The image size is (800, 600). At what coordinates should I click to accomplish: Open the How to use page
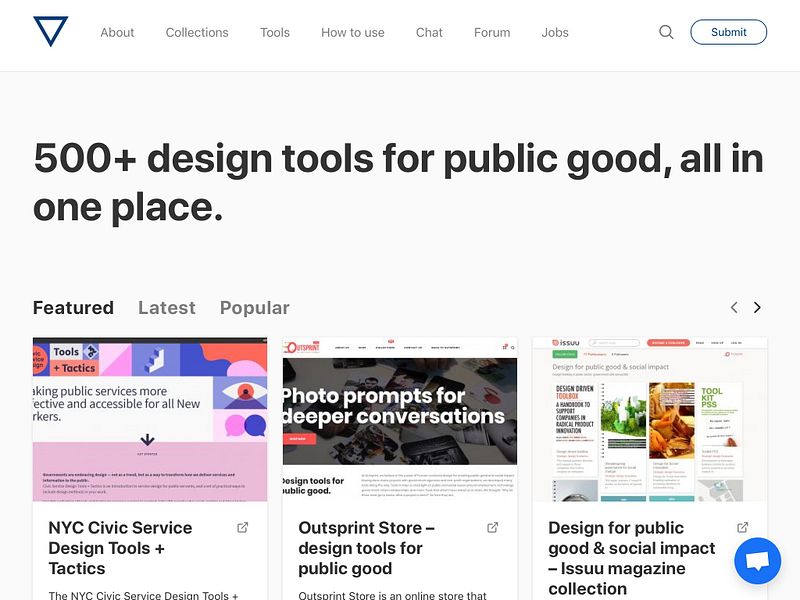[353, 33]
